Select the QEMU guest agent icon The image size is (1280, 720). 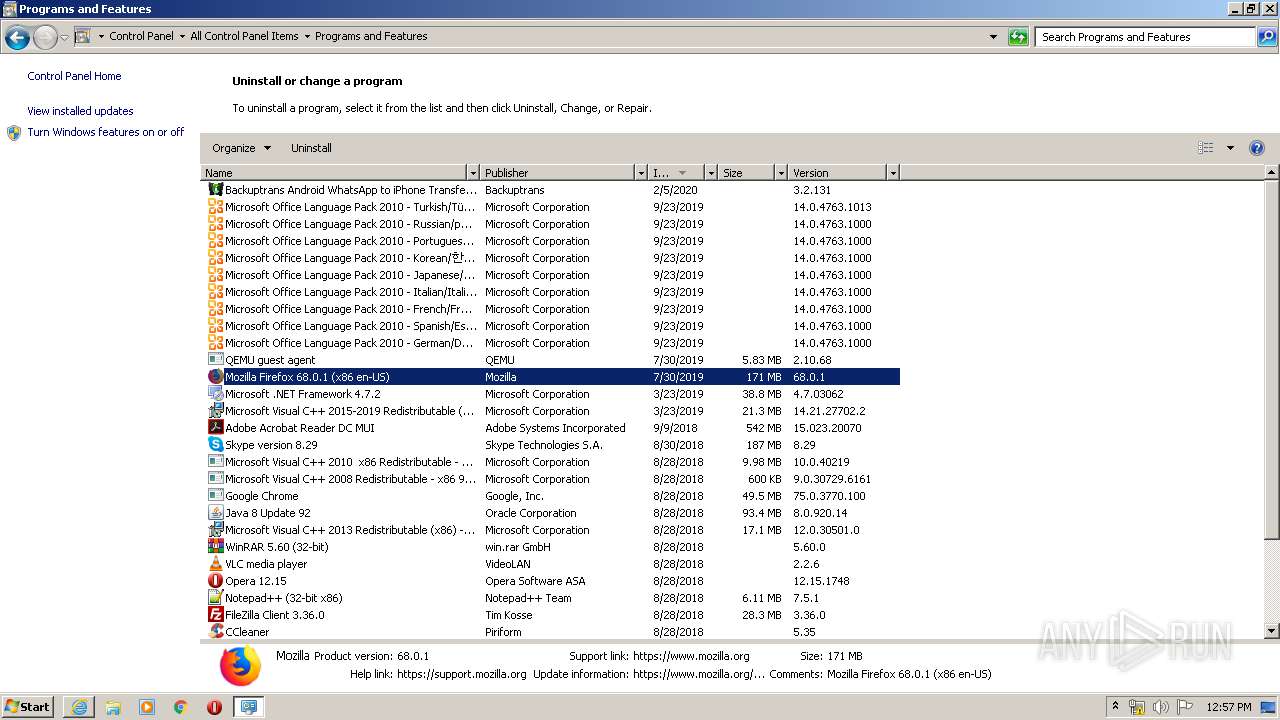pos(215,360)
